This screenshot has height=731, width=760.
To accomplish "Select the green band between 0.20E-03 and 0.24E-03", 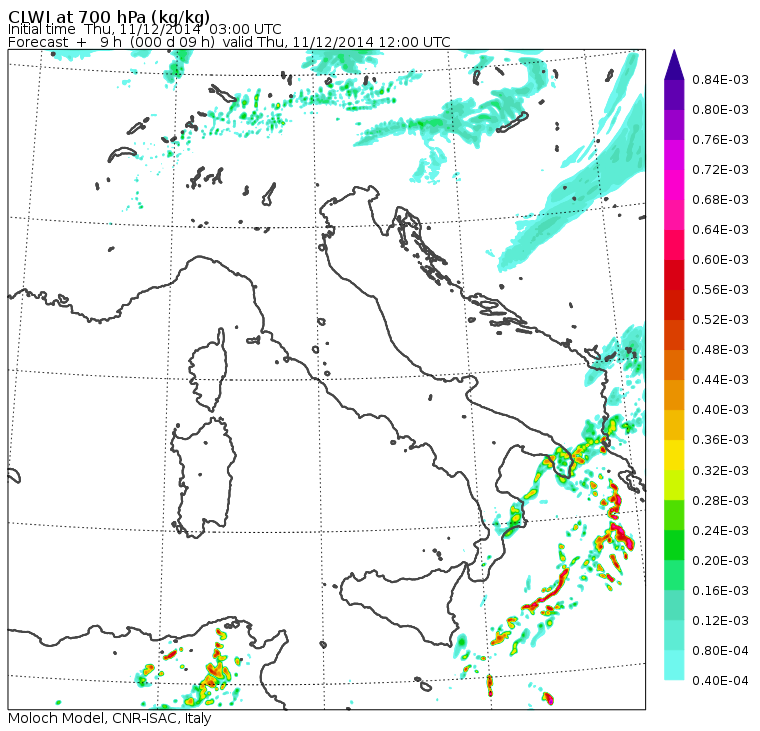I will coord(674,545).
